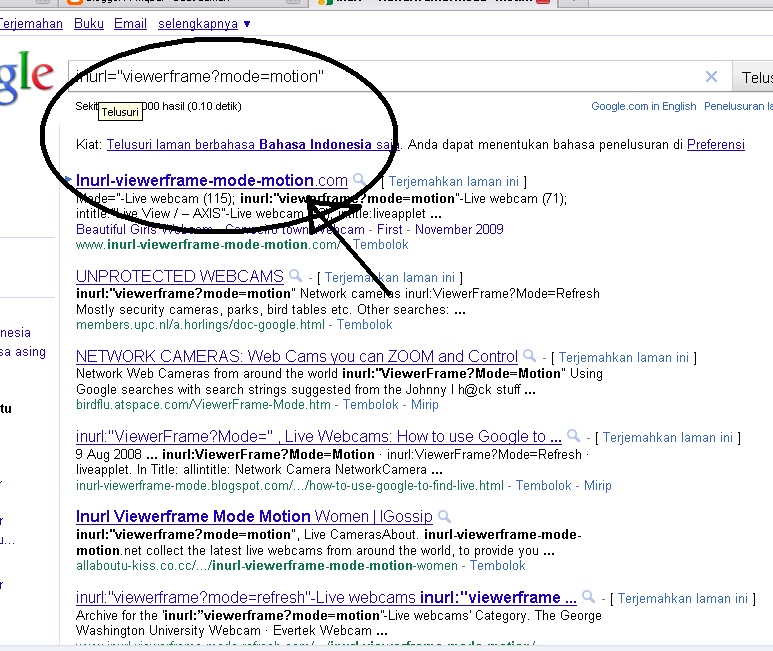Open inurl:"ViewerFrame?Mode=" Live Webcams result
The height and width of the screenshot is (651, 773).
(318, 436)
